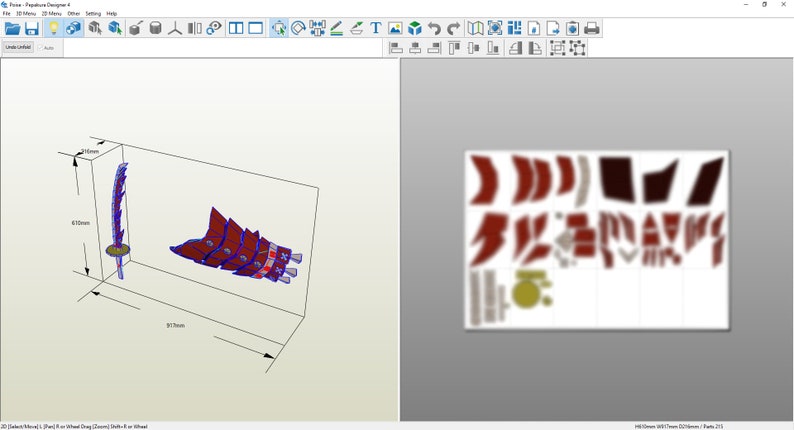Toggle the light bulb lighting button

point(53,28)
